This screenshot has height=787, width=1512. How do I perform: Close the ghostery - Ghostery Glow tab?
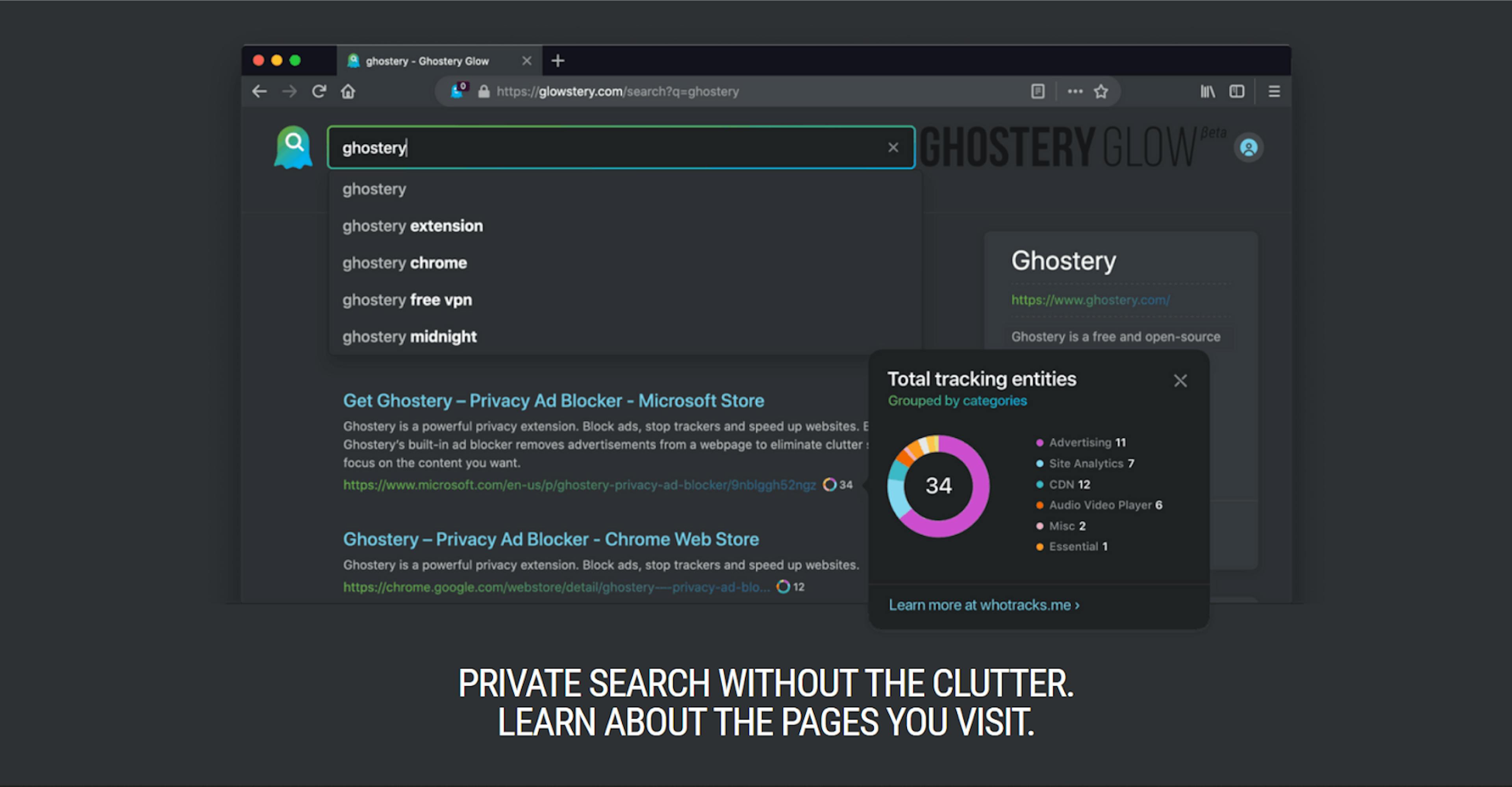(526, 61)
